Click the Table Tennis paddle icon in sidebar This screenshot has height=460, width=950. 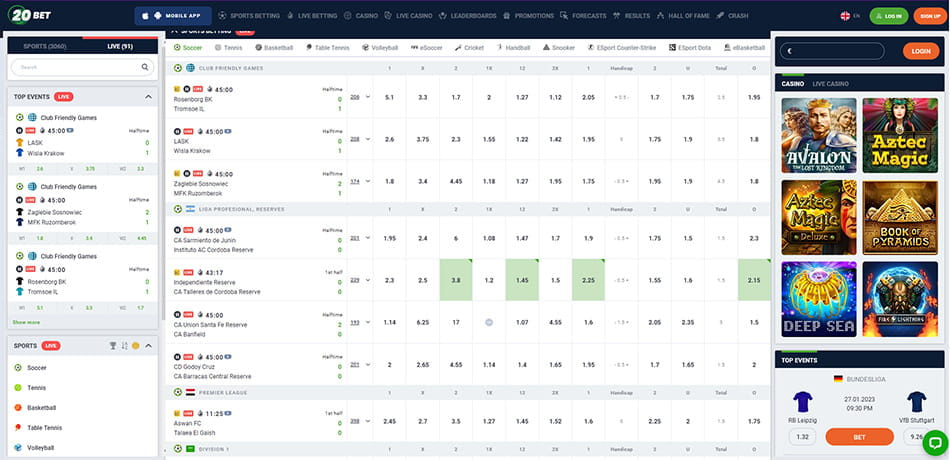(x=18, y=427)
